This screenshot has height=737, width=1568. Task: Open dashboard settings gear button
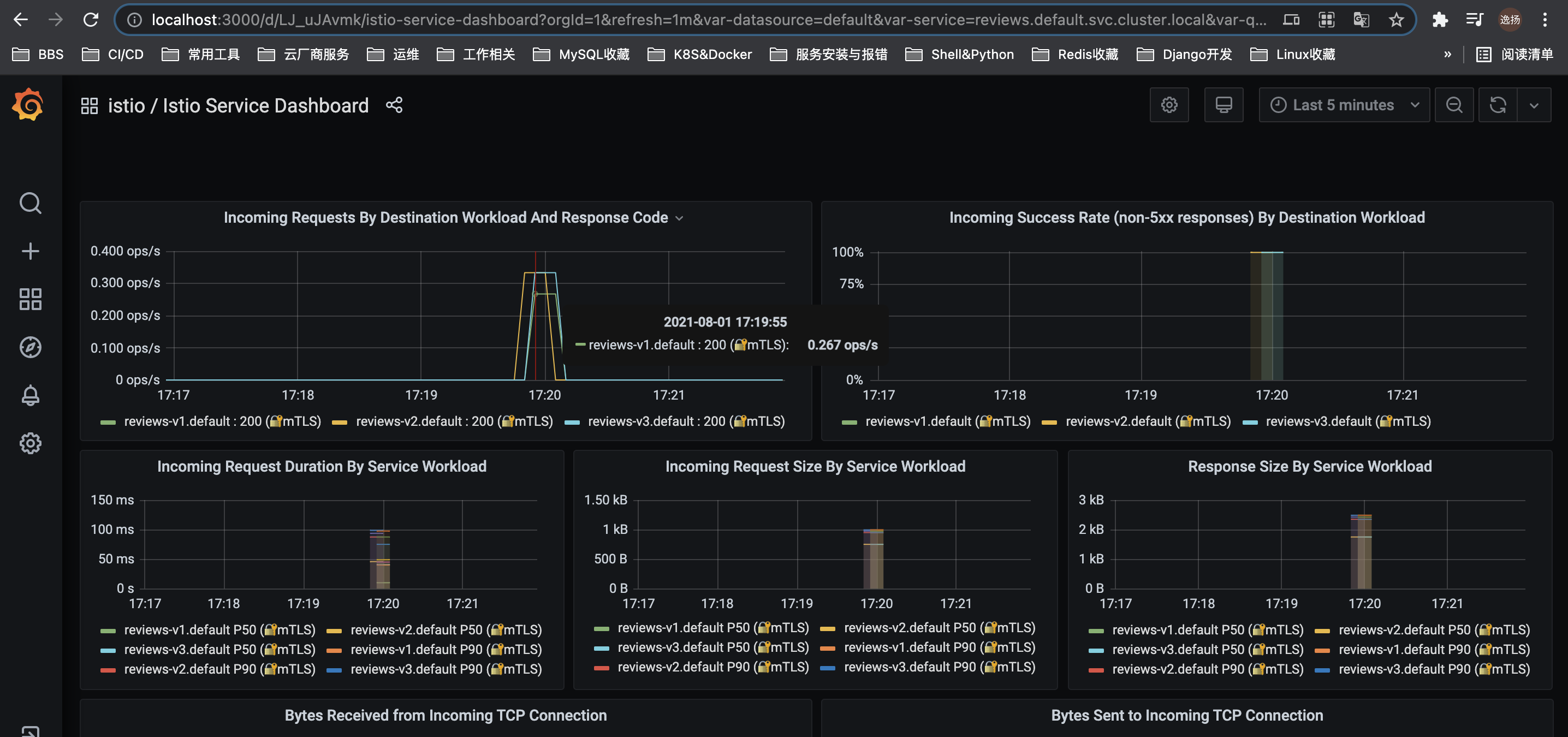pos(1169,105)
